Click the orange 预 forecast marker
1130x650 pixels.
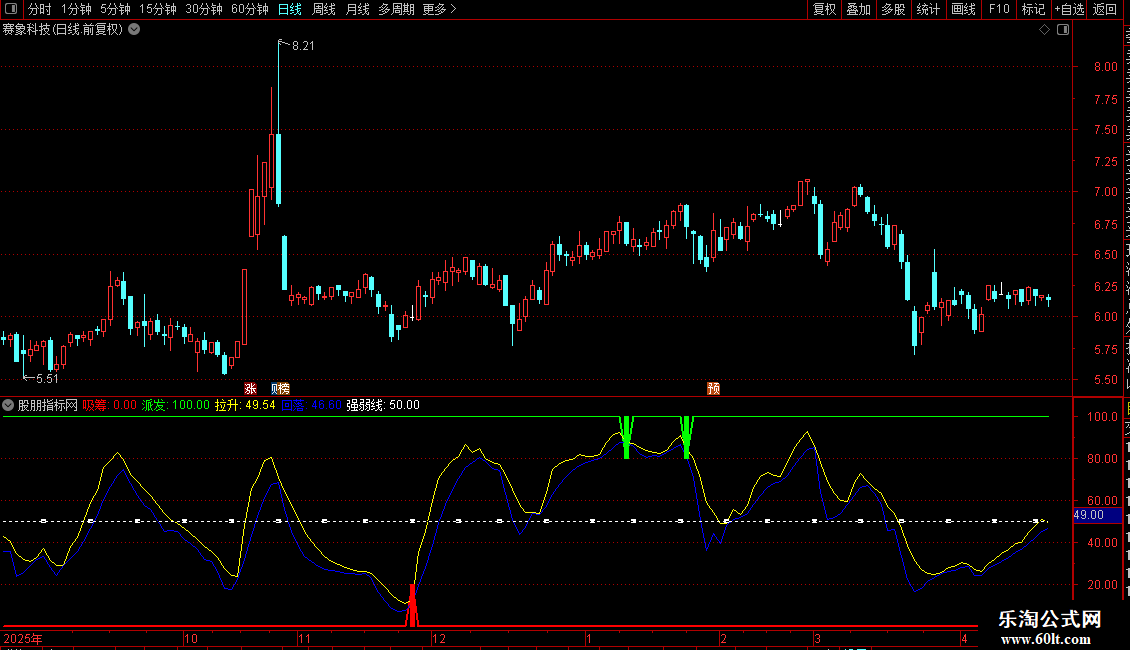click(x=713, y=388)
